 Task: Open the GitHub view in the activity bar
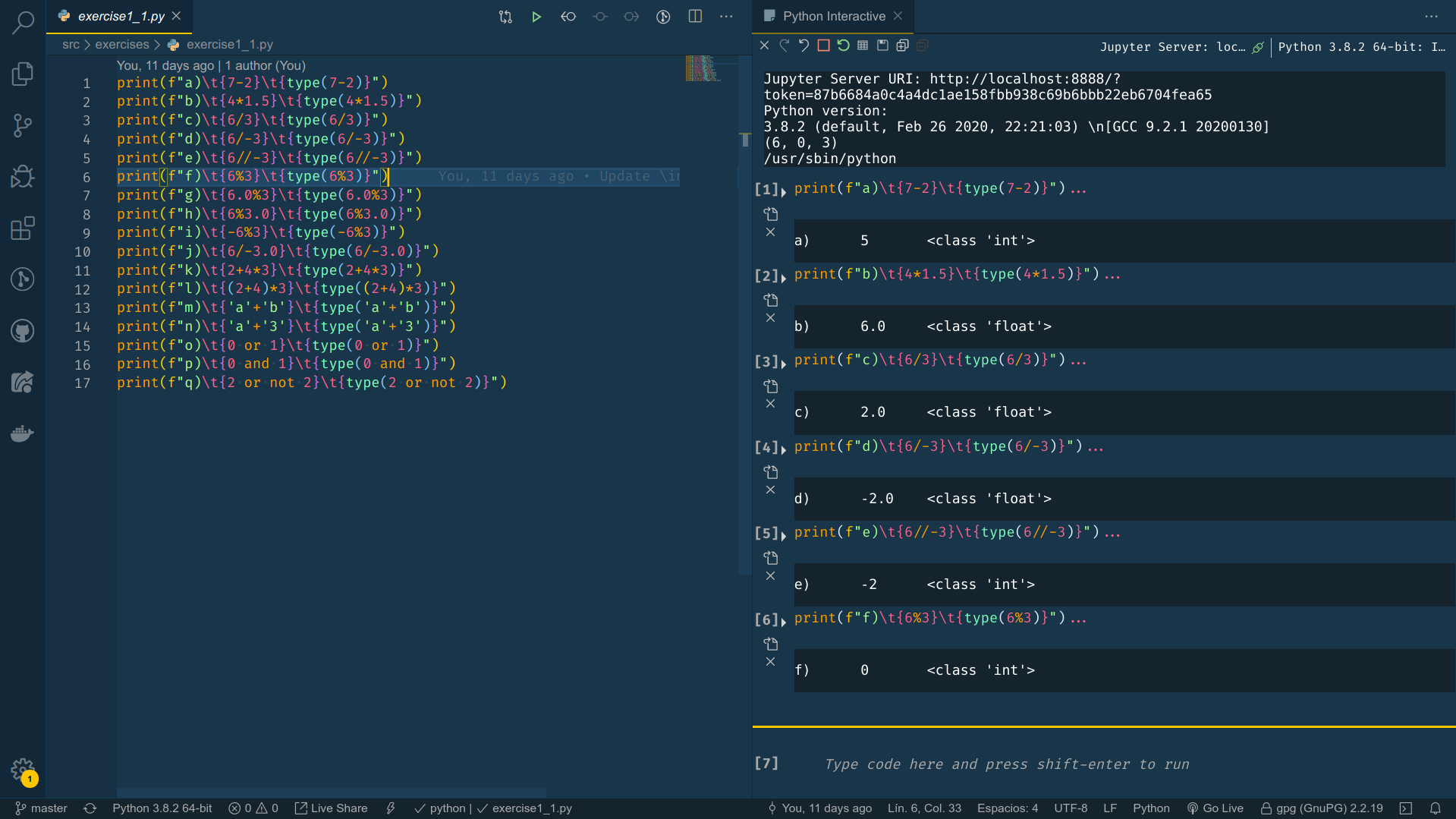click(23, 331)
